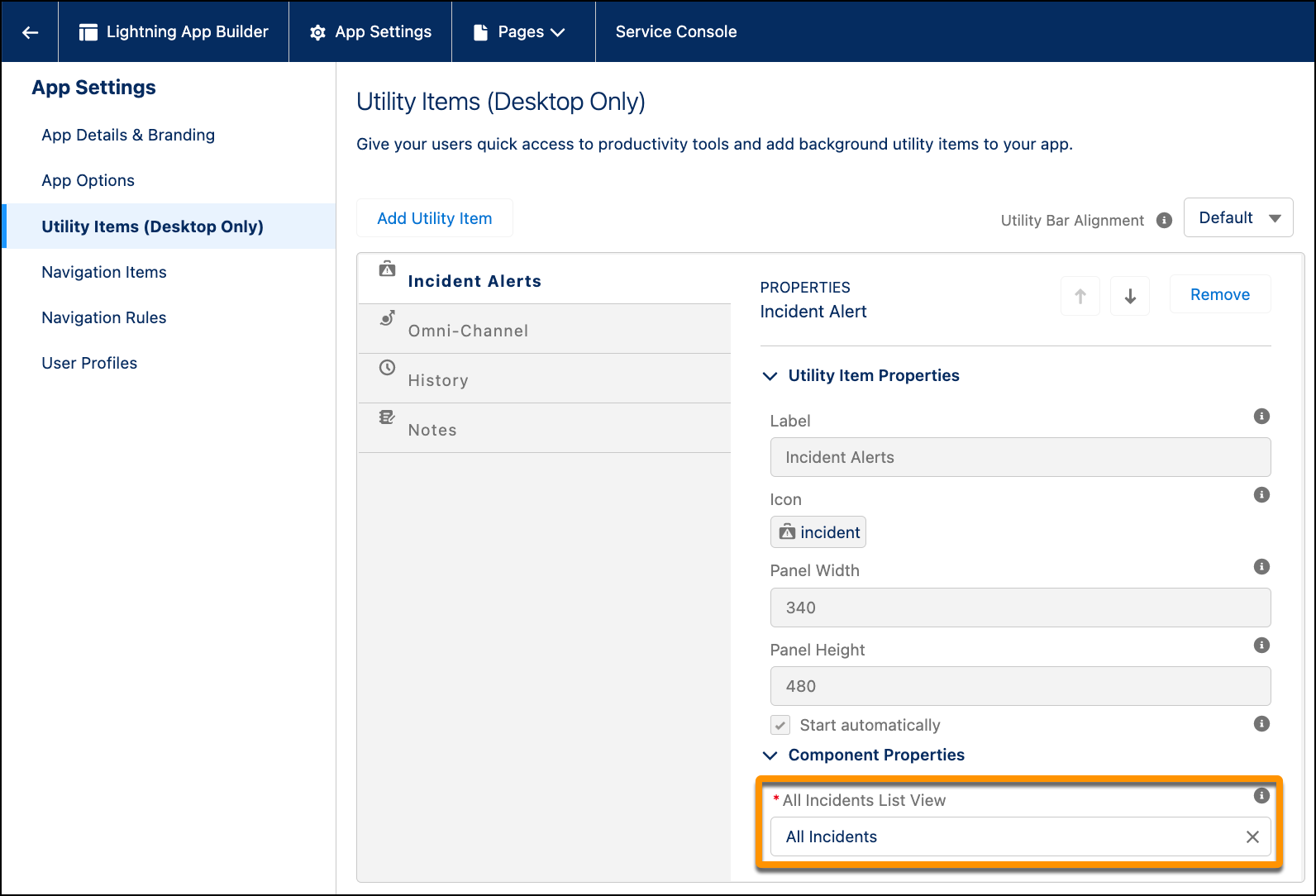This screenshot has height=896, width=1316.
Task: Select the Notes utility item
Action: [545, 428]
